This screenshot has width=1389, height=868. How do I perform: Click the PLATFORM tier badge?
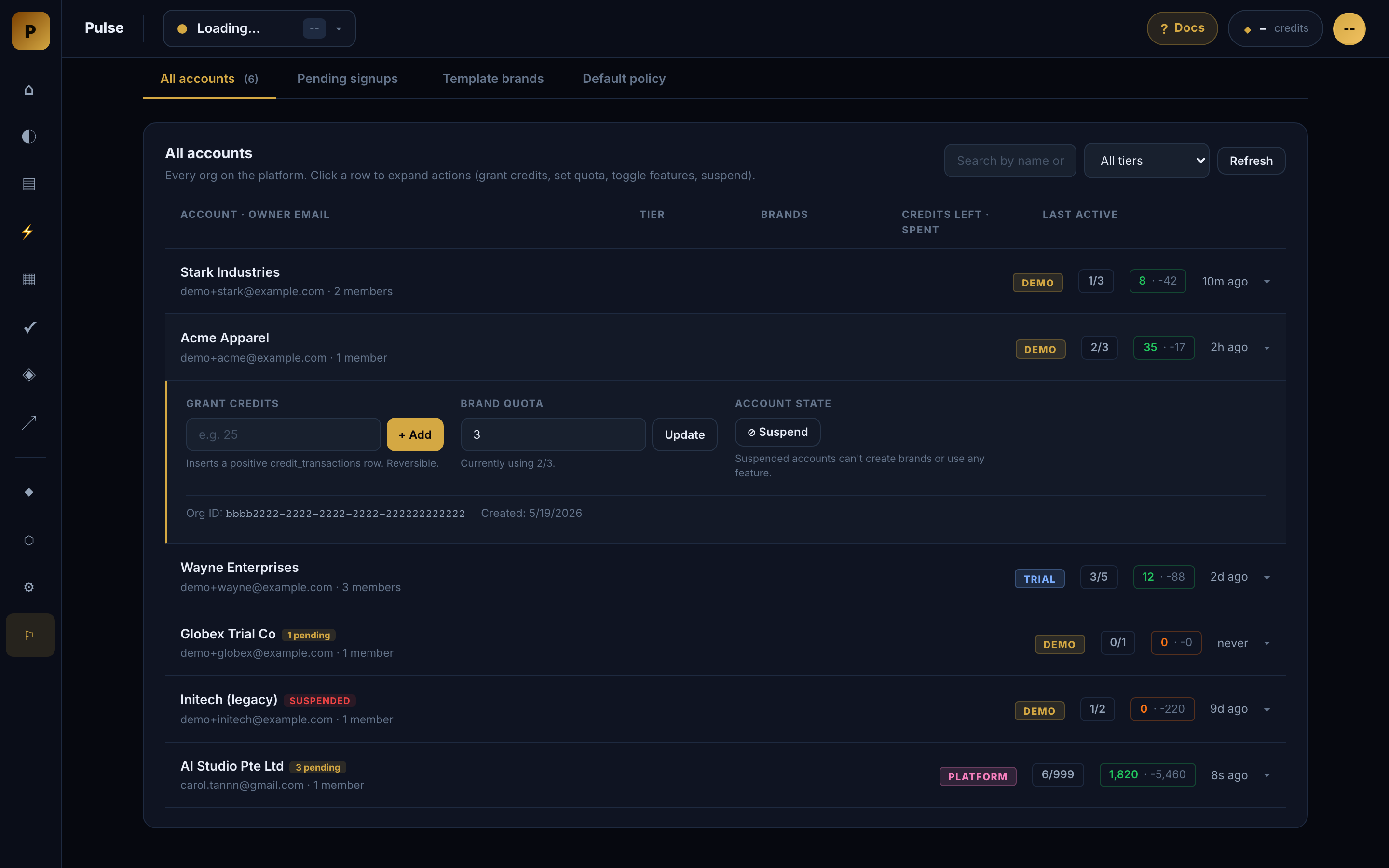coord(978,777)
